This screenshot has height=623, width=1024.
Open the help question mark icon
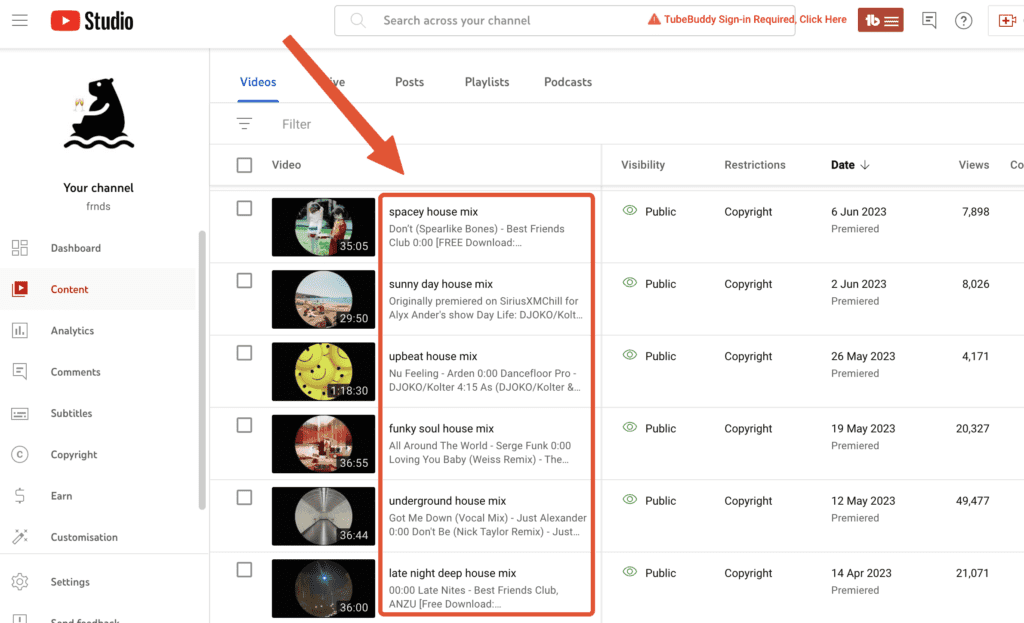coord(963,20)
